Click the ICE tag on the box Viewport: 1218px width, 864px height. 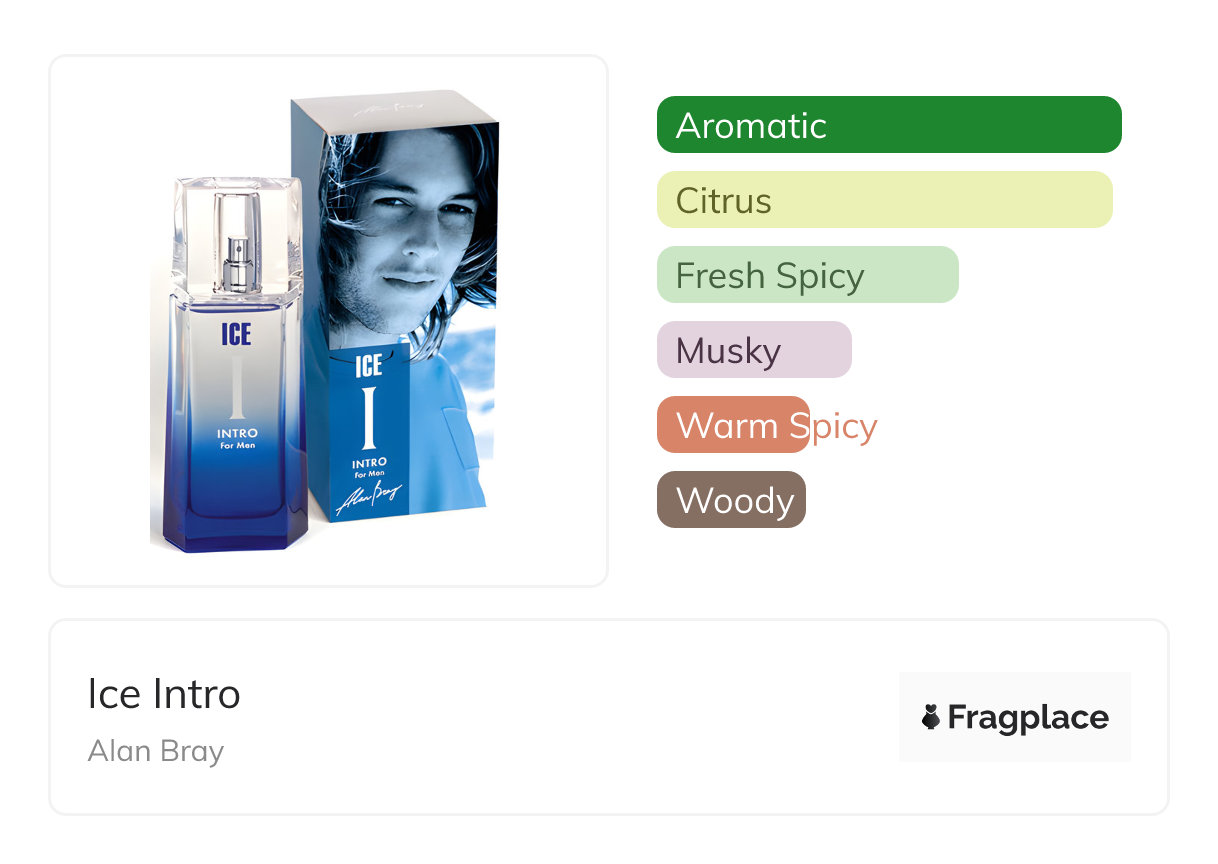[x=369, y=365]
